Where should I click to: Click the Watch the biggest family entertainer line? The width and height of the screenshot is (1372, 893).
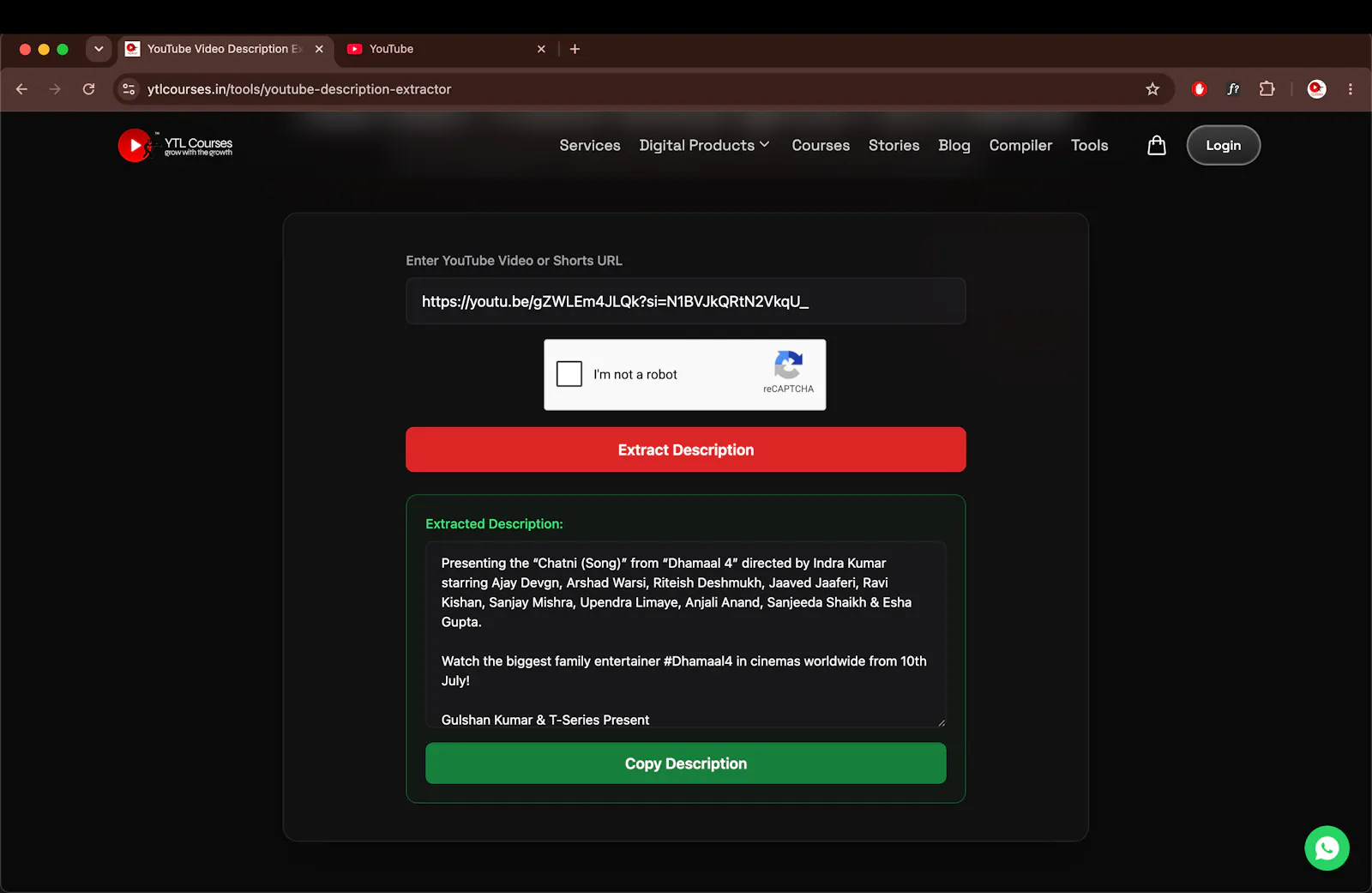[684, 671]
